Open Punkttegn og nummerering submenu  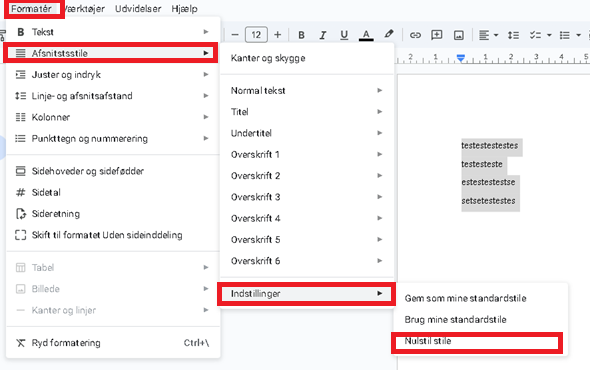[x=113, y=139]
